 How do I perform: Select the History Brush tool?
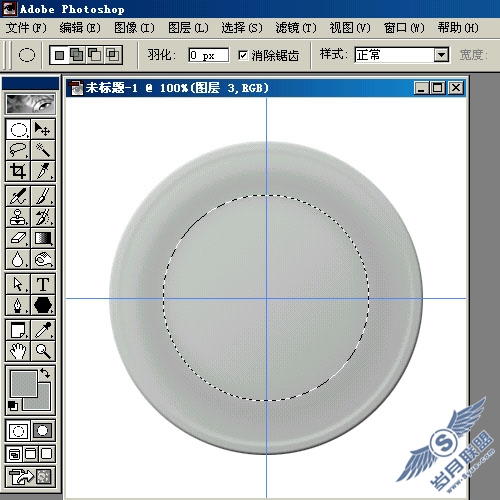pos(43,217)
